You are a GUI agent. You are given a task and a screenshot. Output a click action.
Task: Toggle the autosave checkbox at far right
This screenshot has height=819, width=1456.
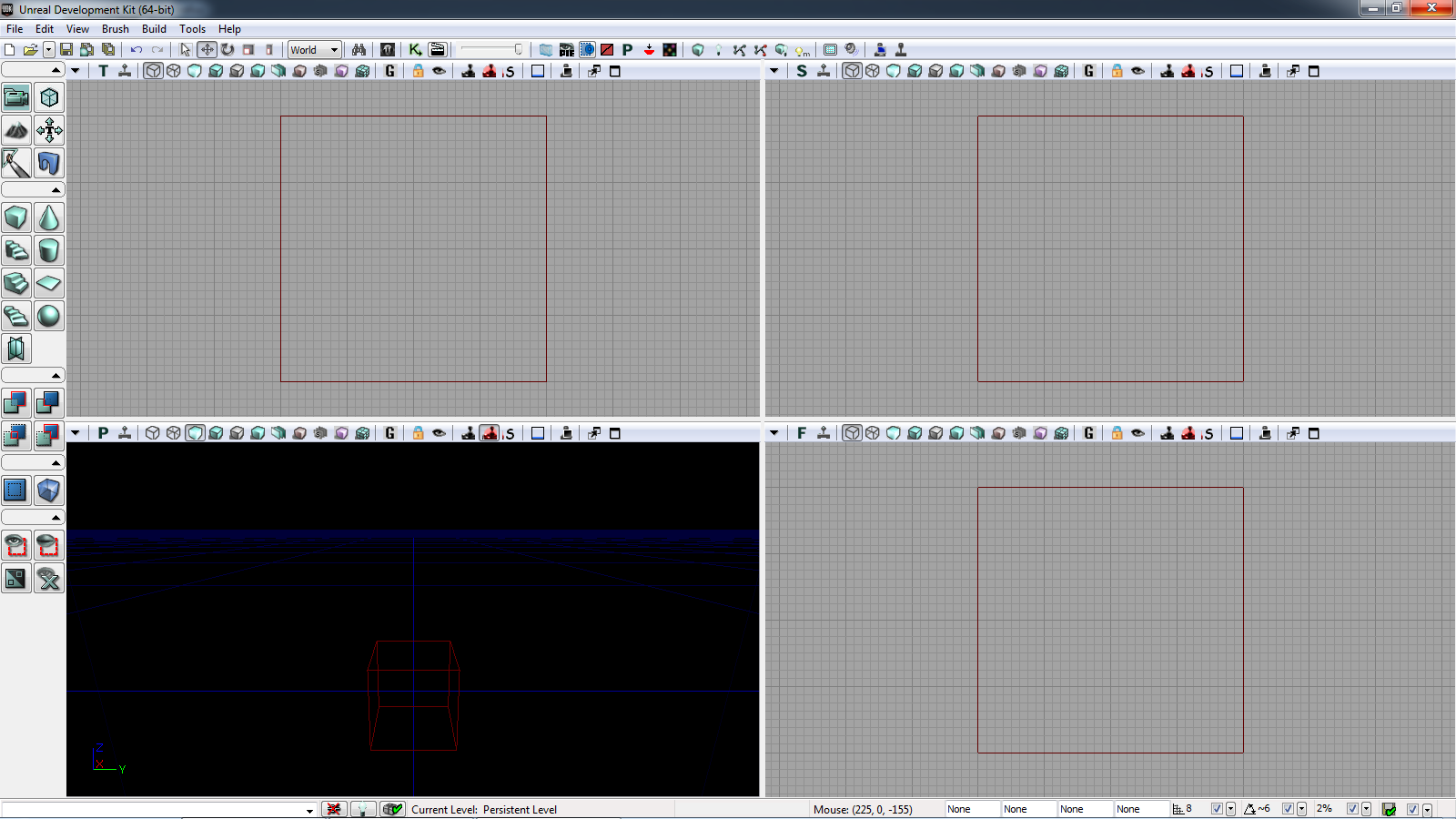(1412, 809)
